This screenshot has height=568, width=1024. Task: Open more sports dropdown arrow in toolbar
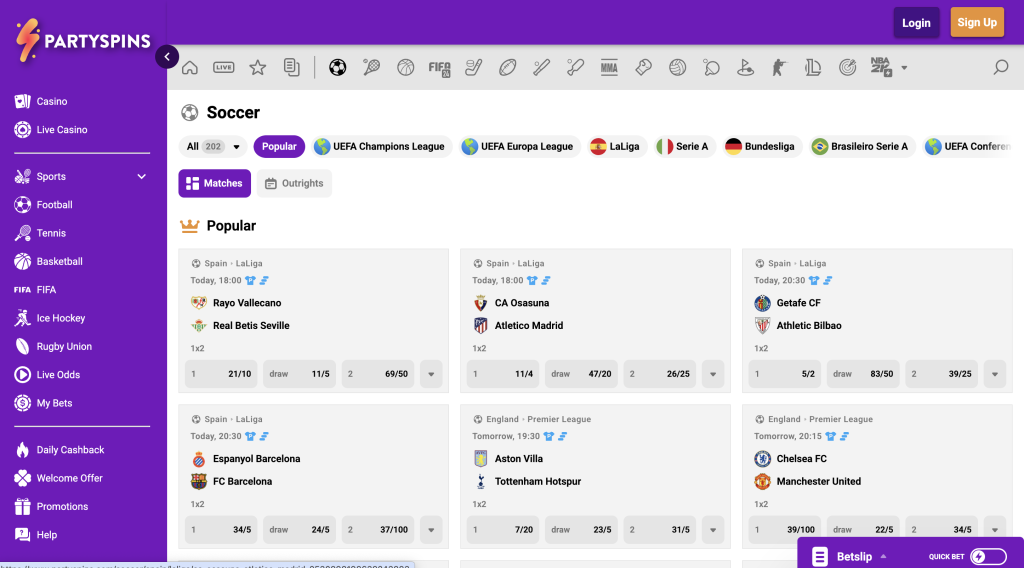[x=904, y=68]
